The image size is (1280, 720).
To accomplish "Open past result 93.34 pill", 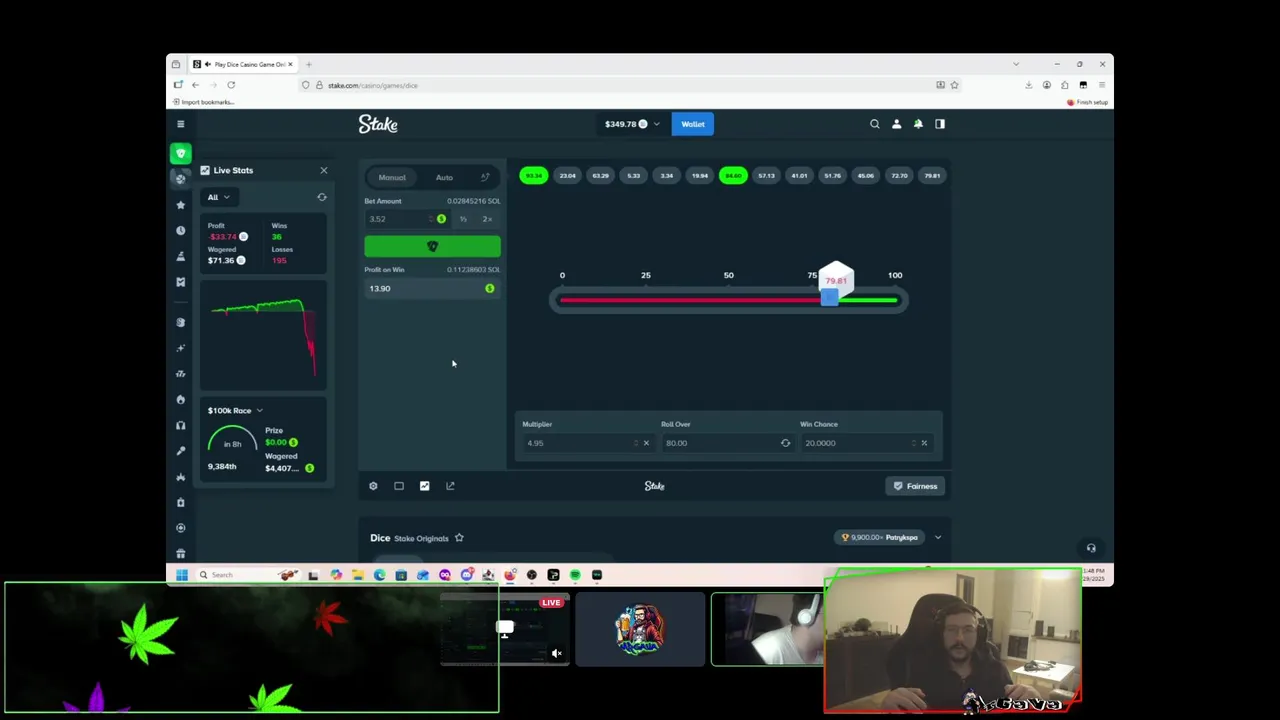I will (534, 176).
